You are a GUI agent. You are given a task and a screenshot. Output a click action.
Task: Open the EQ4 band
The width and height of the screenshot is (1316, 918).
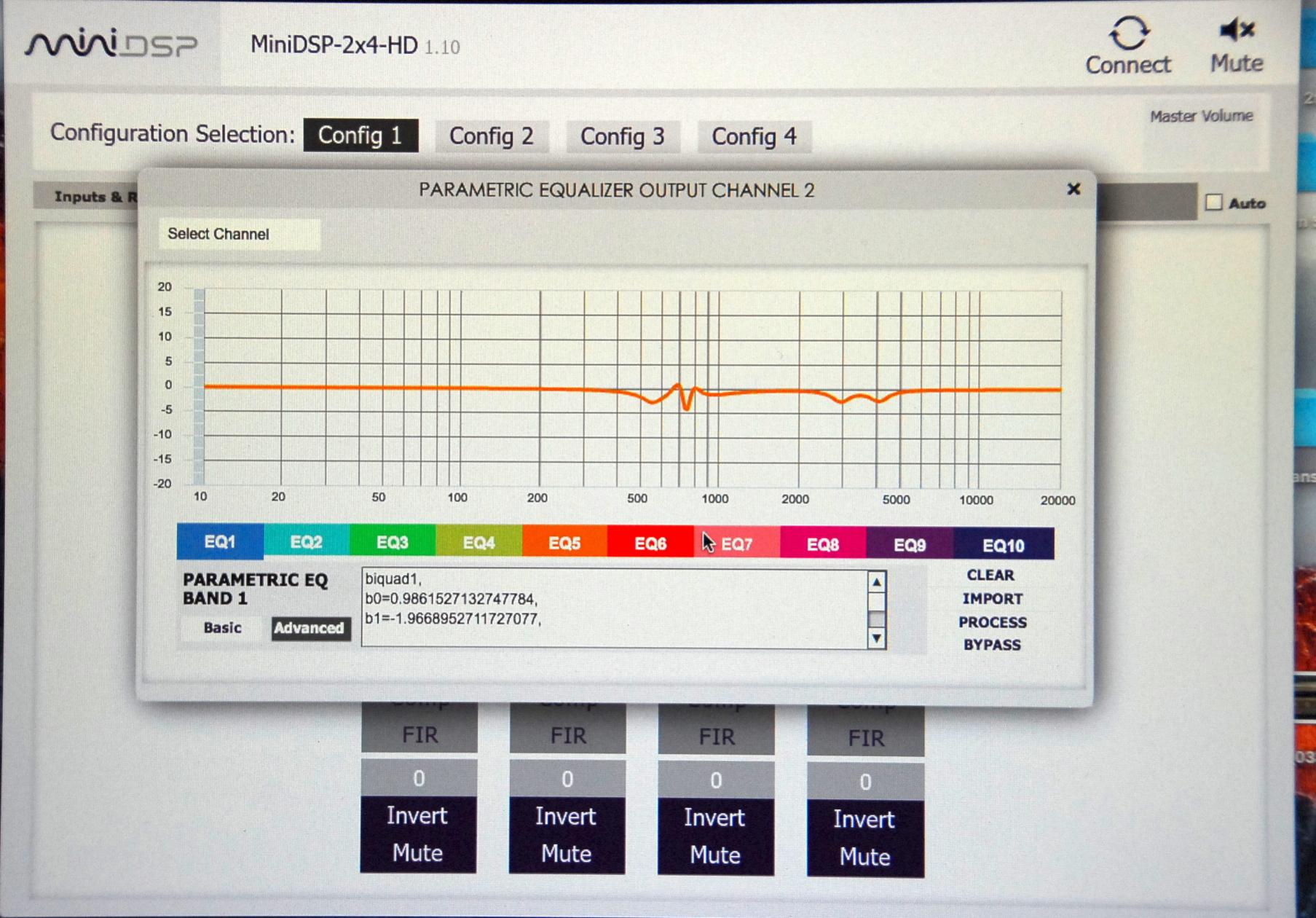[x=478, y=543]
